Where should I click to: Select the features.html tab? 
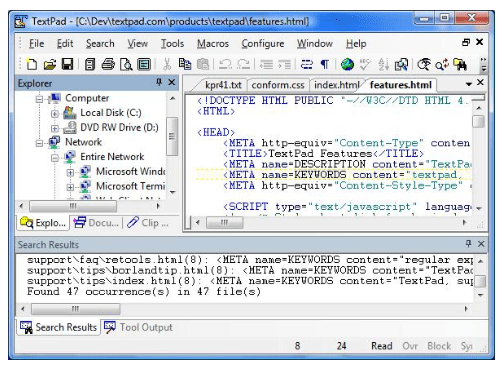401,85
